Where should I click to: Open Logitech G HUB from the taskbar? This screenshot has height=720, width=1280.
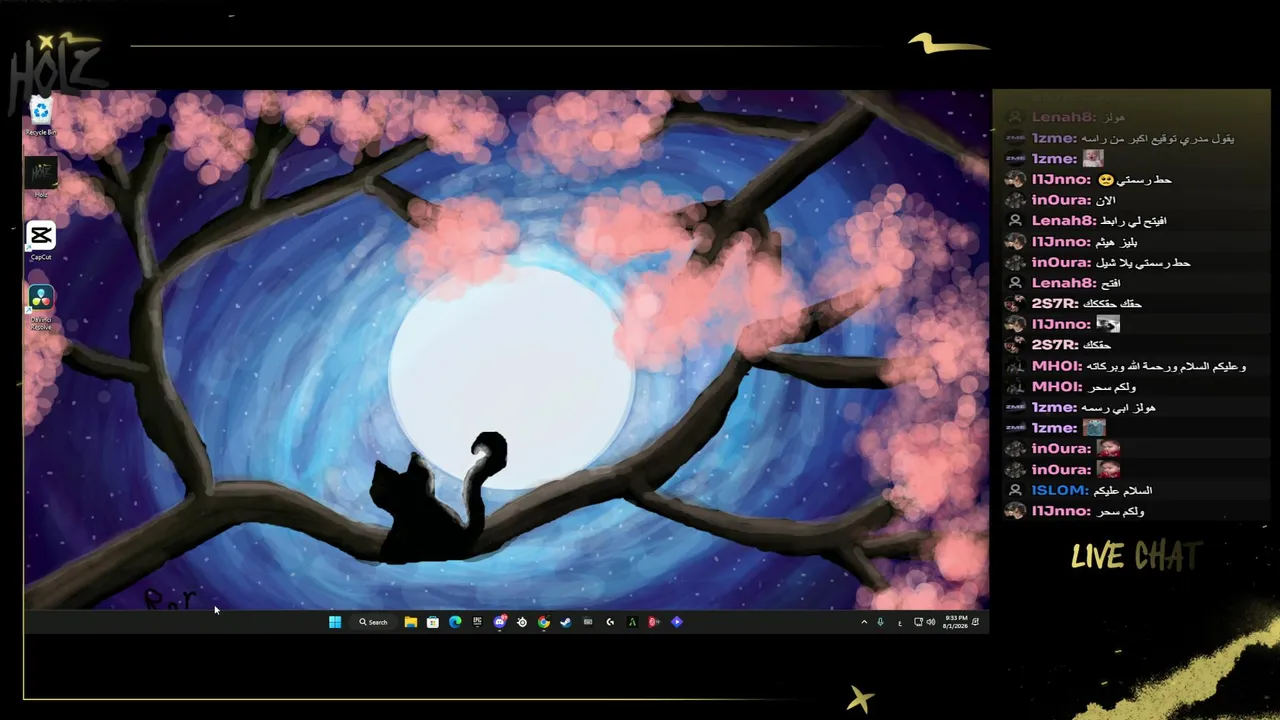point(610,622)
